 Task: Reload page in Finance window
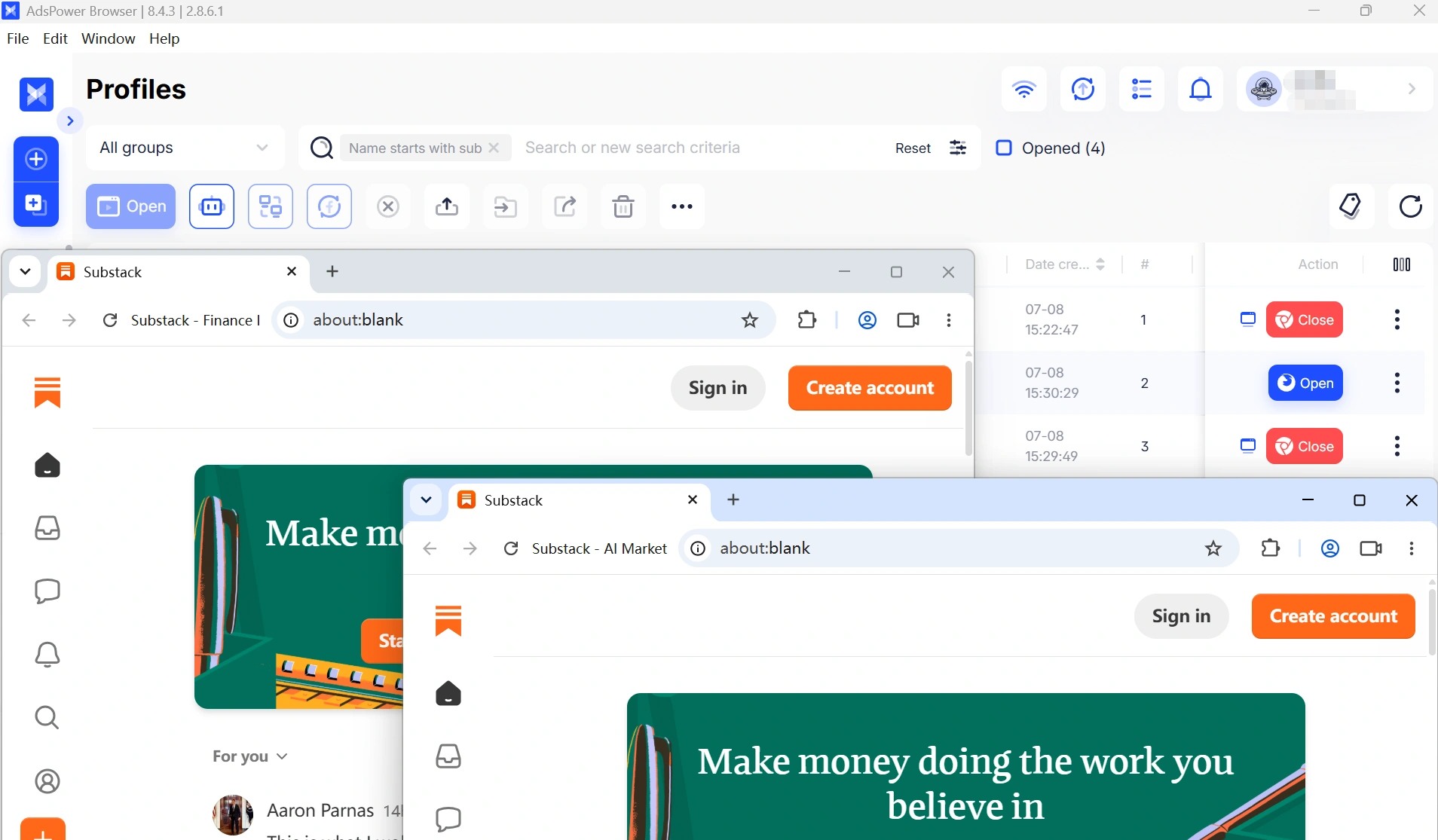coord(110,320)
